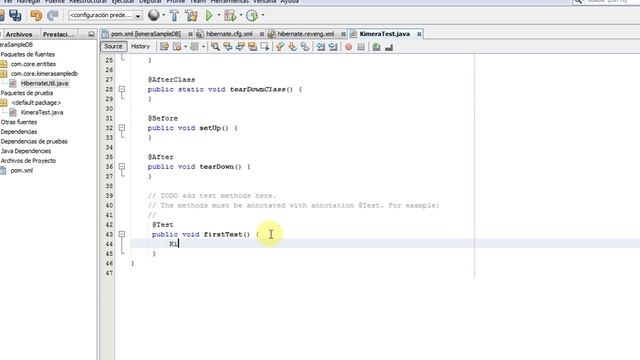Click Find Previous Occurrence icon
640x360 pixels.
pyautogui.click(x=228, y=47)
